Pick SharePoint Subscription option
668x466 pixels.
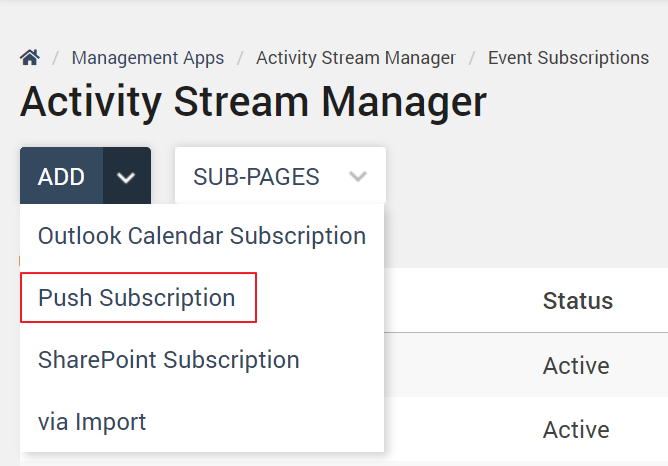click(169, 360)
